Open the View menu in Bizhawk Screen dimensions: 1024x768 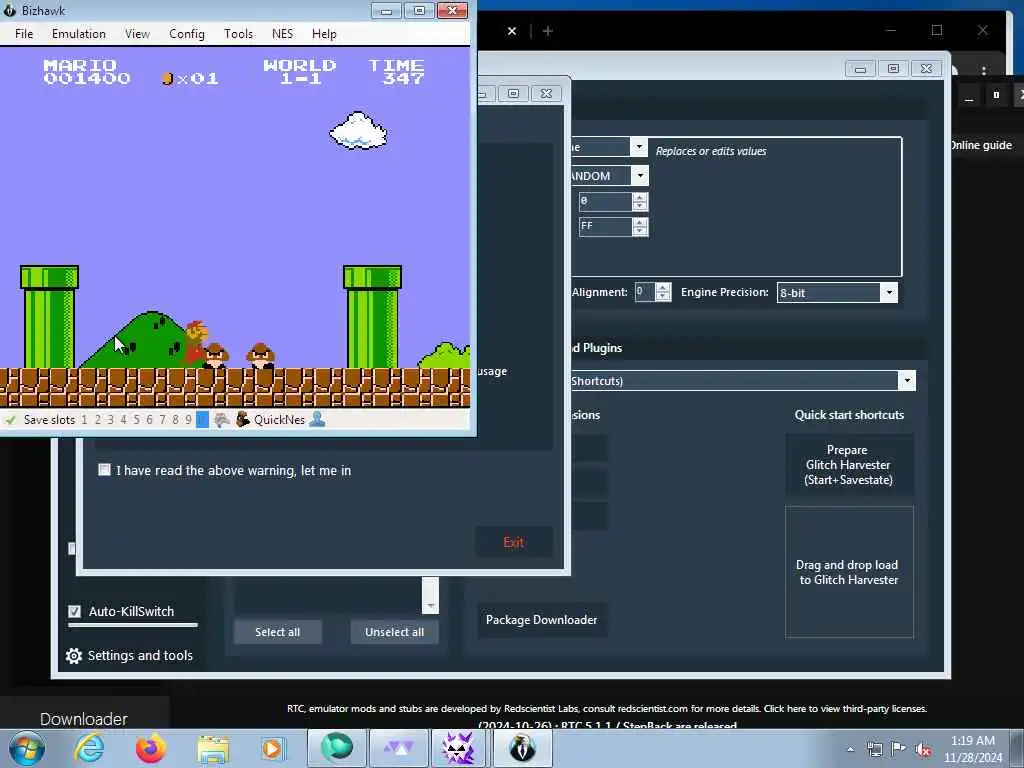click(137, 33)
